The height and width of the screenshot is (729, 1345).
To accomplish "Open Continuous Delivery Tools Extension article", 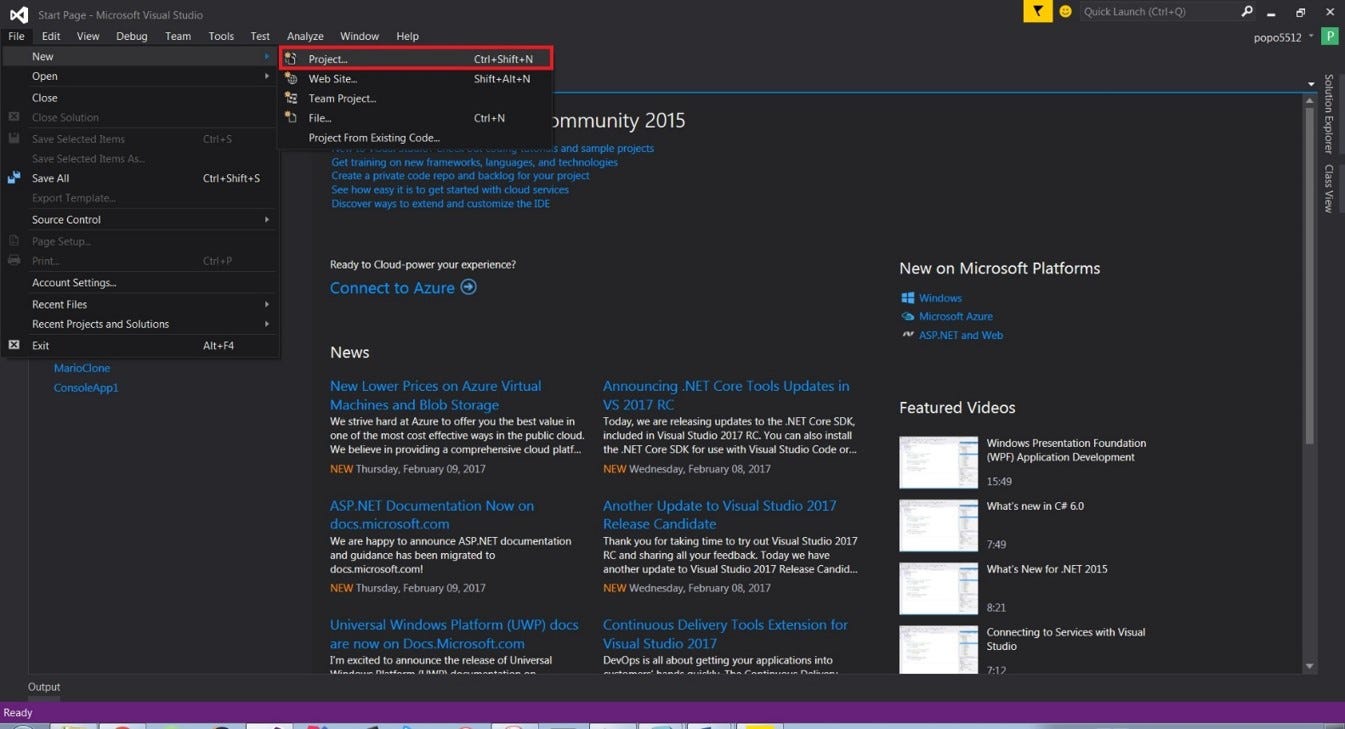I will tap(725, 633).
